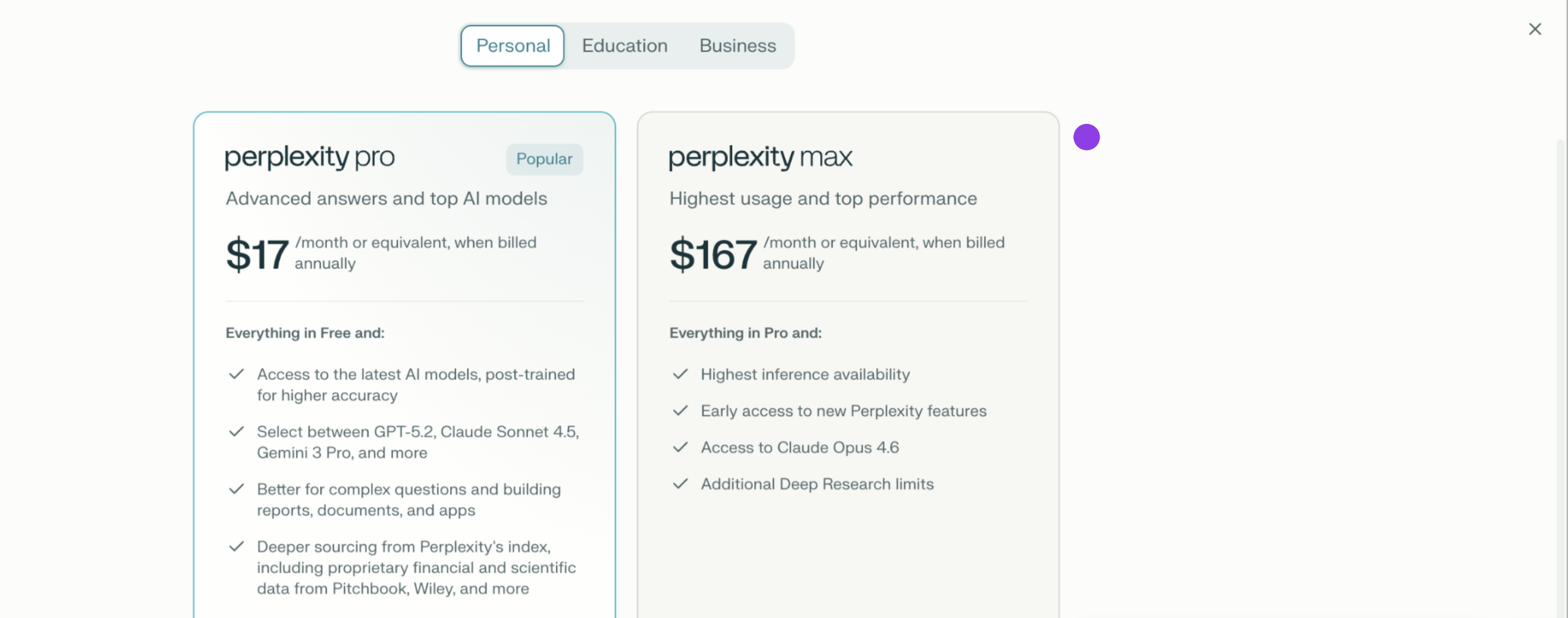
Task: Click the page's vertical scrollbar
Action: click(1560, 366)
